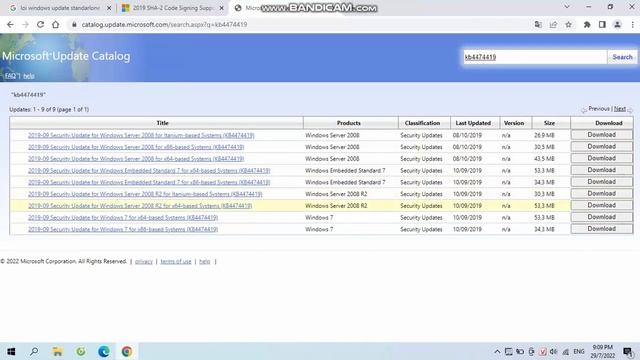Open File Explorer from the taskbar
Screen dimensions: 640x360
[x=58, y=351]
